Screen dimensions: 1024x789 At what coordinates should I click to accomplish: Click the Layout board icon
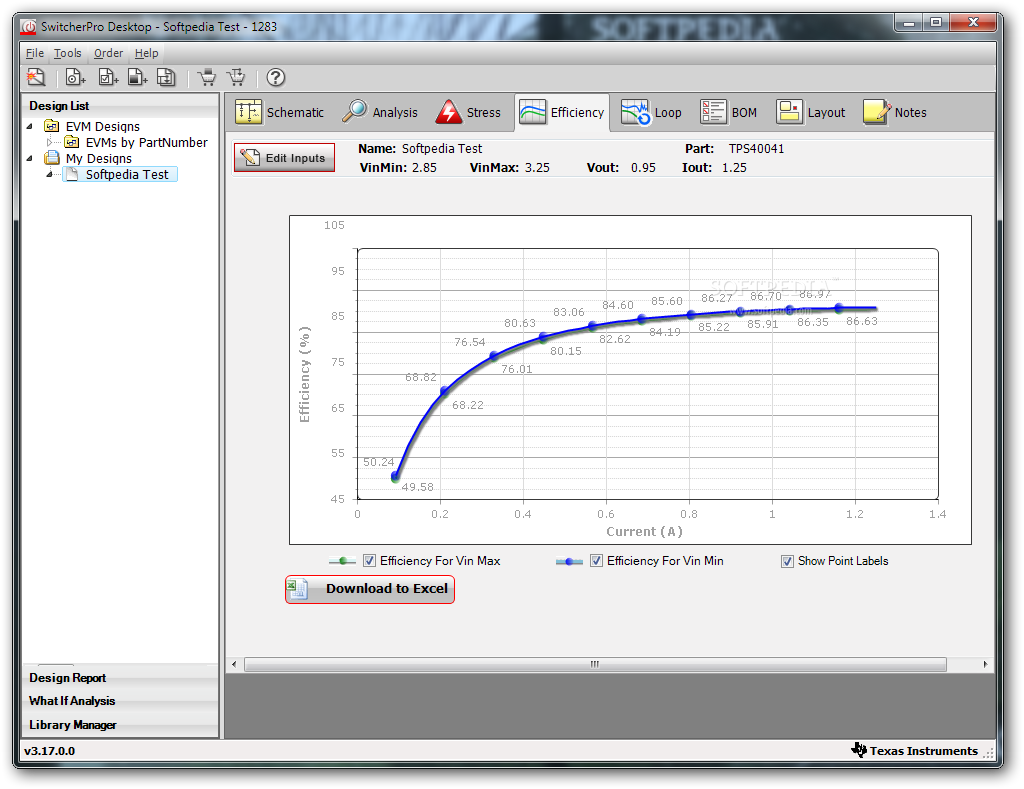789,112
